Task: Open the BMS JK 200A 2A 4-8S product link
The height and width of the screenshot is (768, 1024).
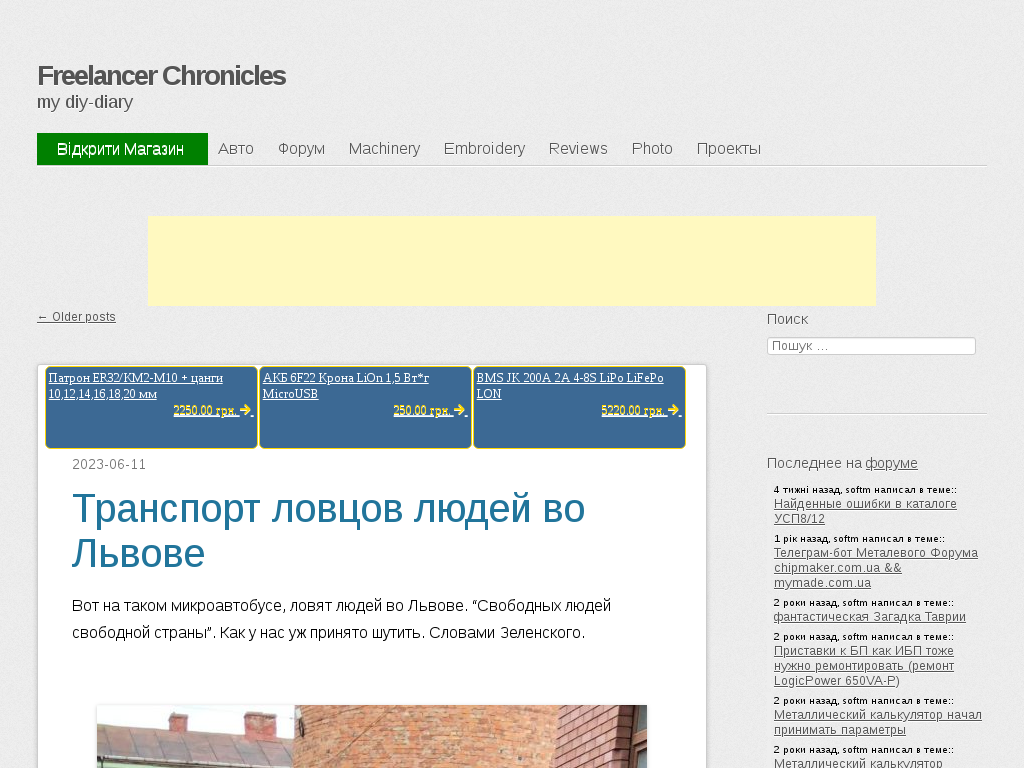Action: [x=569, y=386]
